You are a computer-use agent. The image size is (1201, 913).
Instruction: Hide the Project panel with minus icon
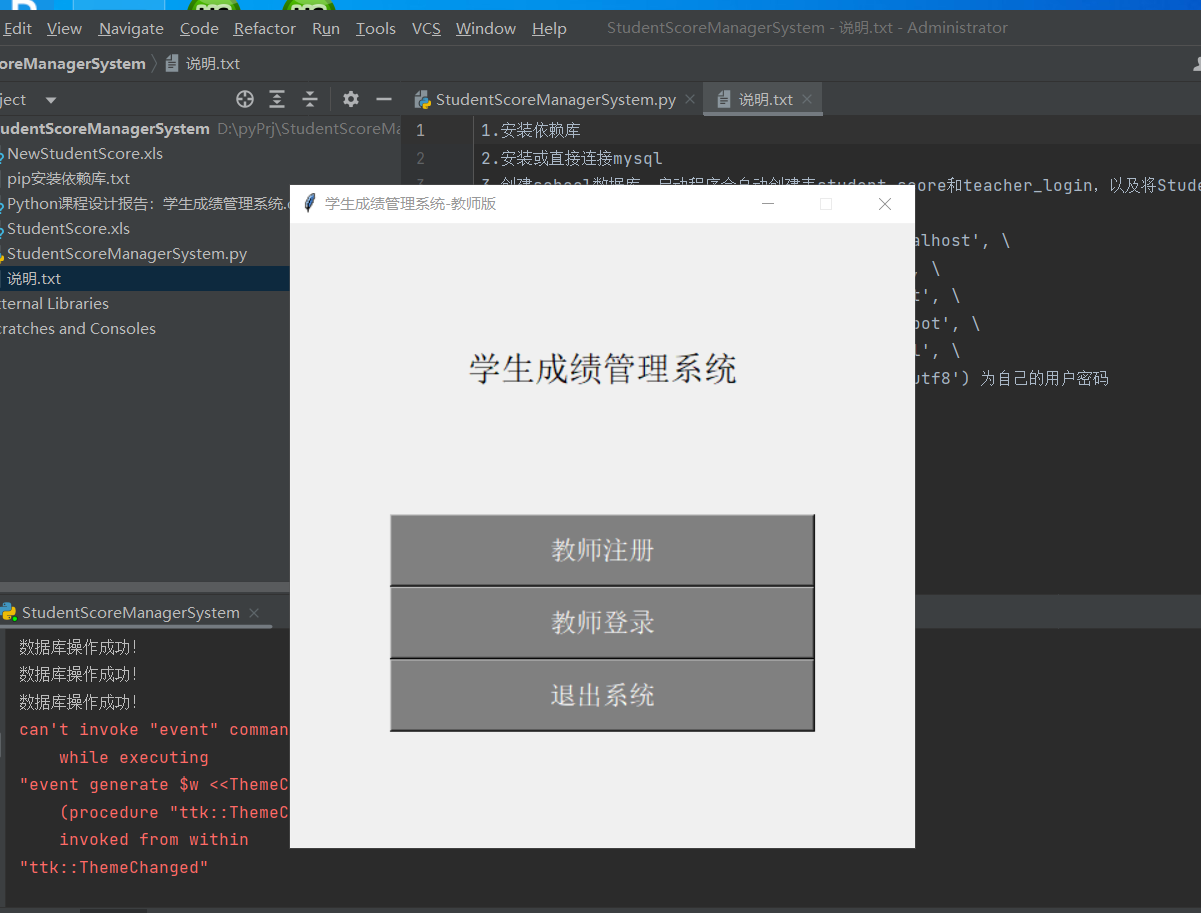pyautogui.click(x=383, y=99)
